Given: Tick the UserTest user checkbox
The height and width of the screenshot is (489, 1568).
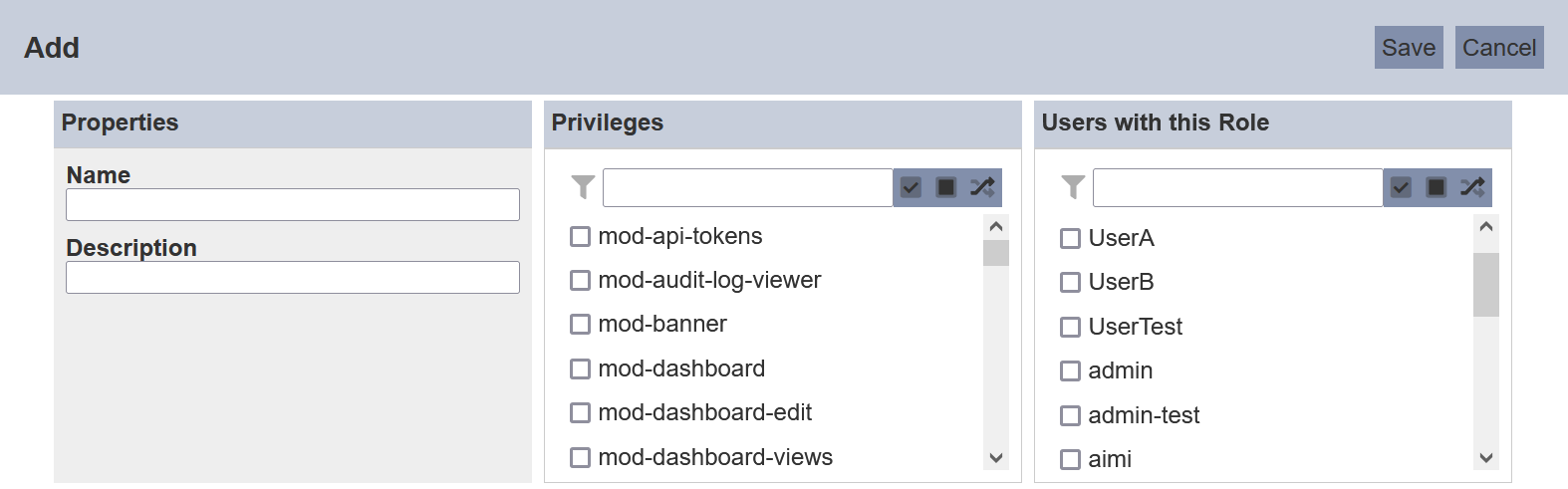Looking at the screenshot, I should tap(1070, 327).
